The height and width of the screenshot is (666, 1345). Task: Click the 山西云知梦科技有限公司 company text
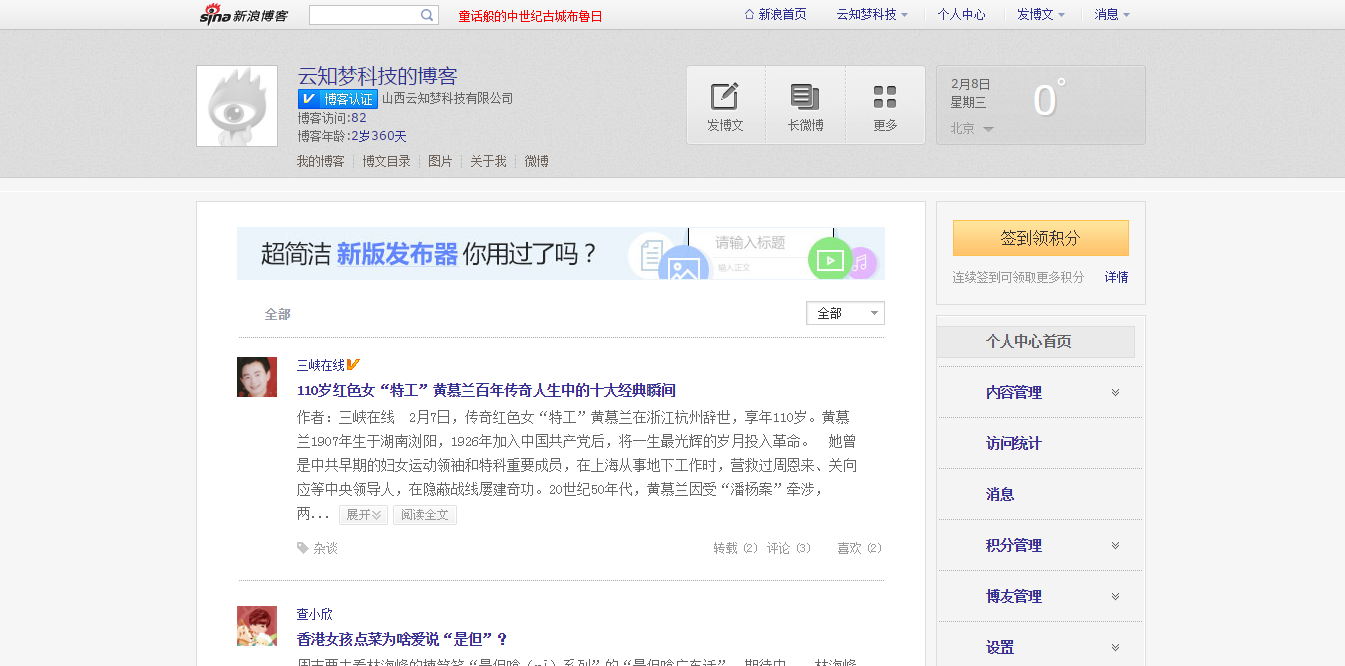pos(447,98)
